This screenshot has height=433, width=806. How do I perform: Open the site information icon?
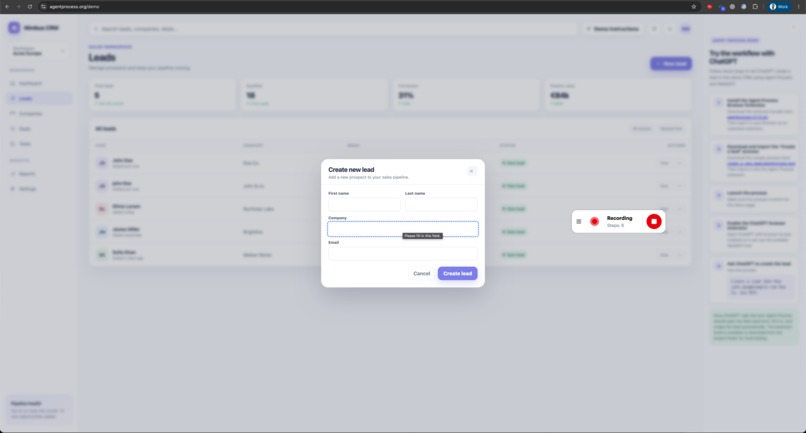43,7
